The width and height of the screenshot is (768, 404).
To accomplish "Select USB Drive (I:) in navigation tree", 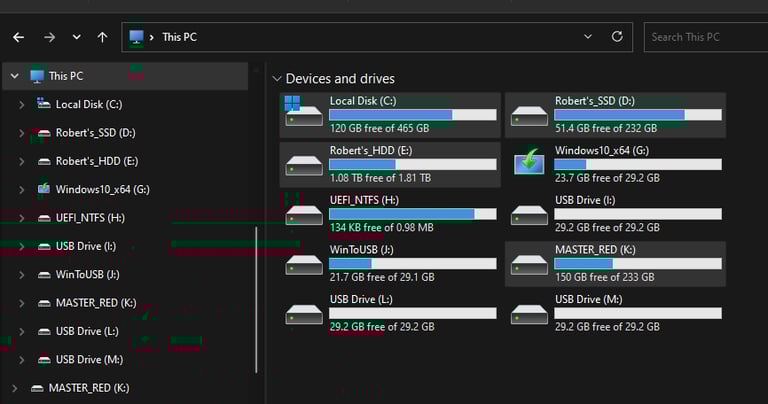I will [x=86, y=246].
